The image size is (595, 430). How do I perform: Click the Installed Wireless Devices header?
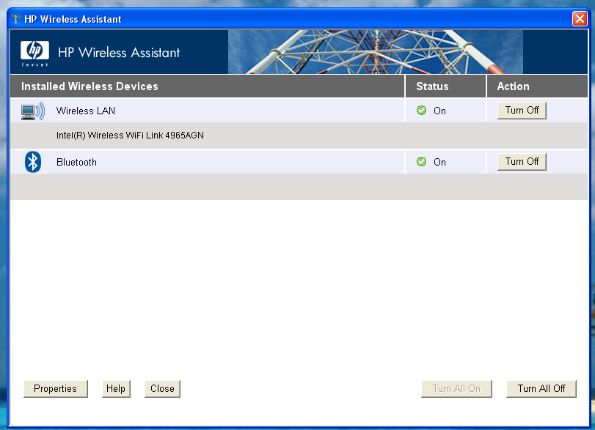[x=90, y=86]
